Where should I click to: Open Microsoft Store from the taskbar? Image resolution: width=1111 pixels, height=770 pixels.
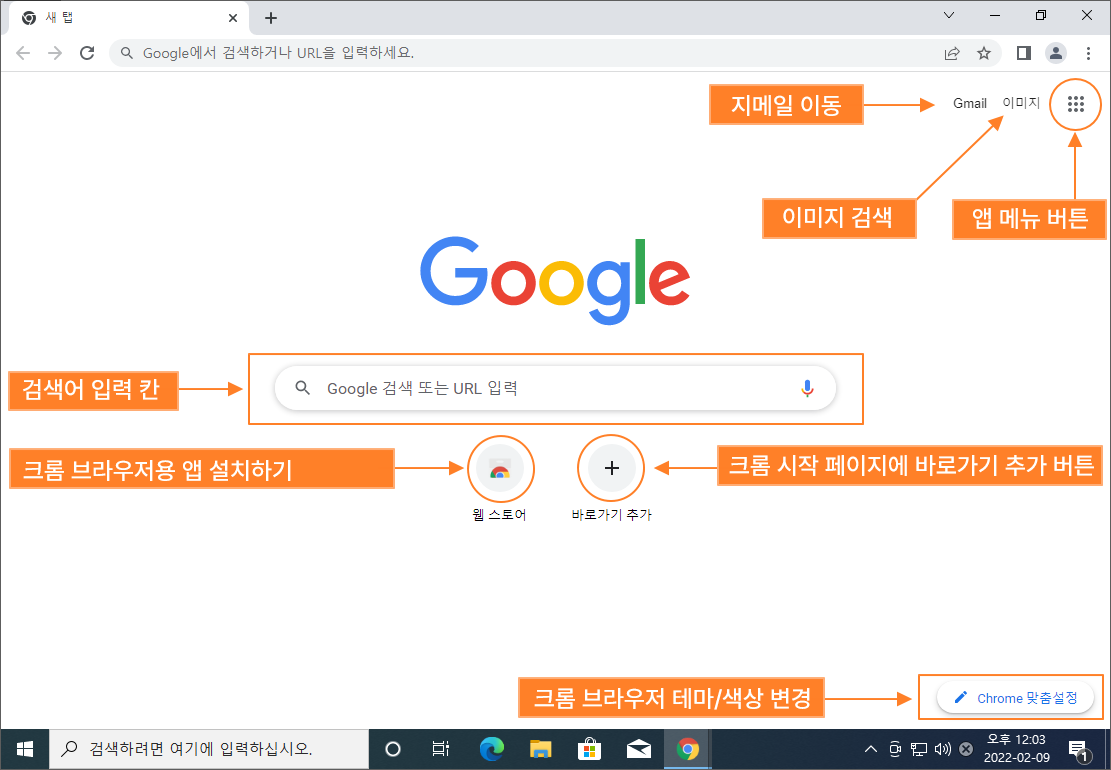(590, 749)
